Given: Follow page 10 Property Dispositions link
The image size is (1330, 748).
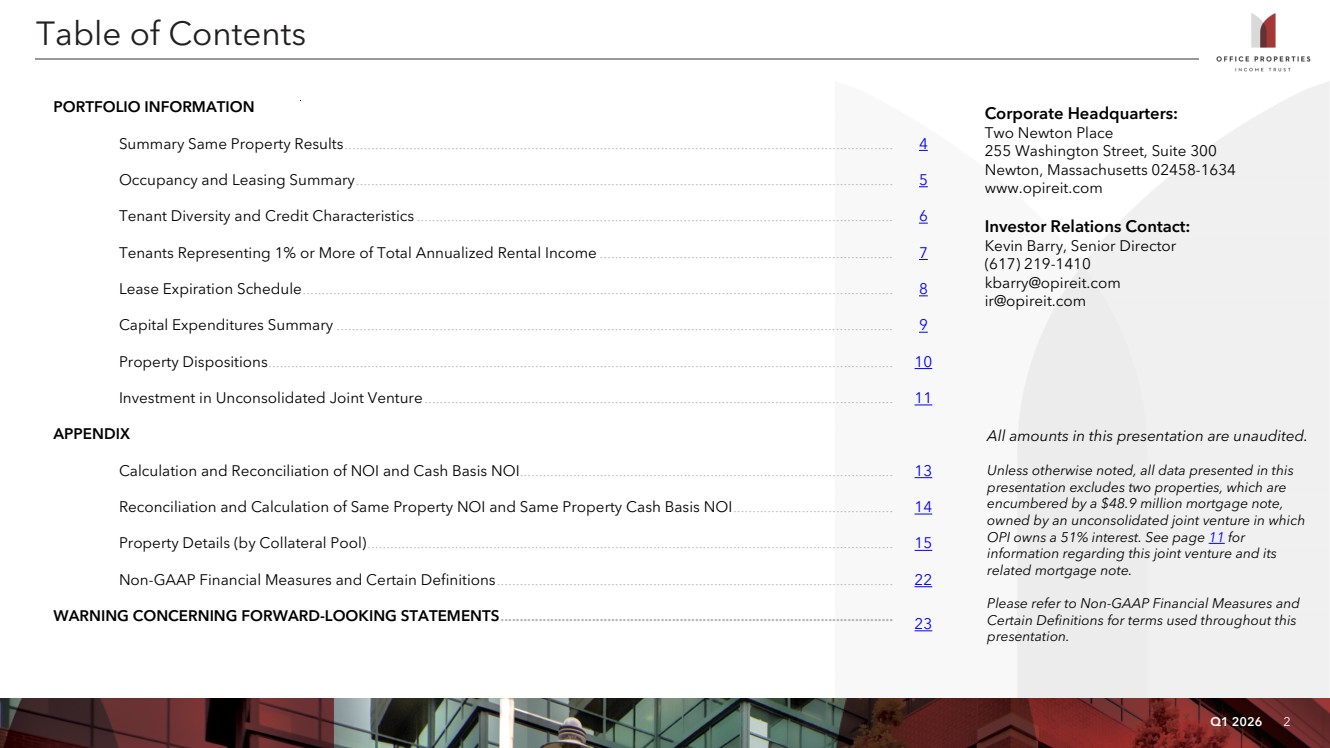Looking at the screenshot, I should pos(923,362).
